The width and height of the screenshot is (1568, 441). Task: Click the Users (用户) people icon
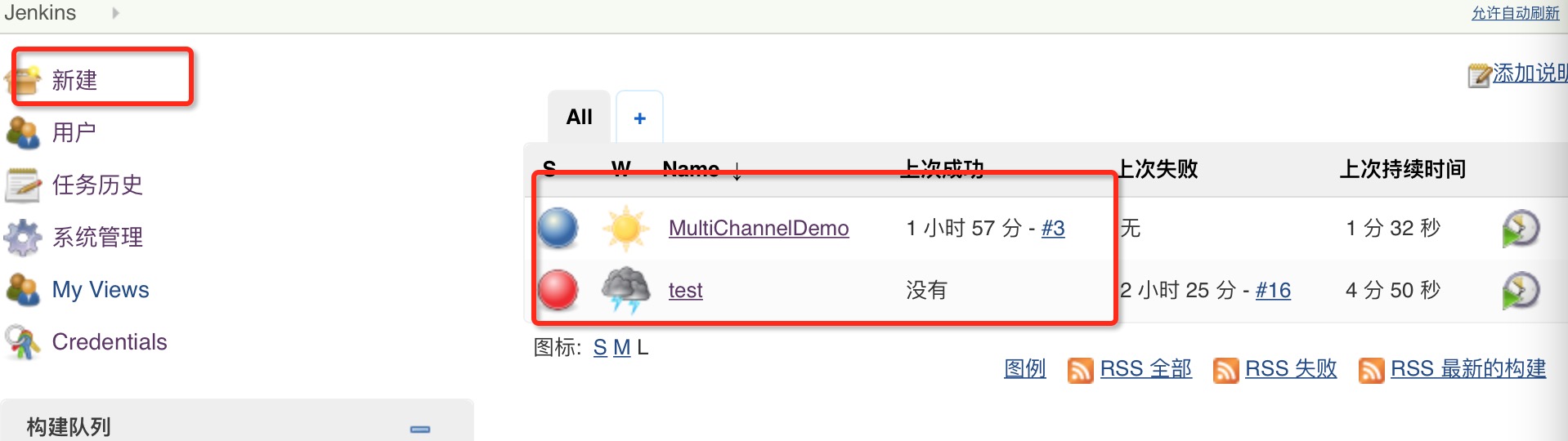(x=23, y=132)
